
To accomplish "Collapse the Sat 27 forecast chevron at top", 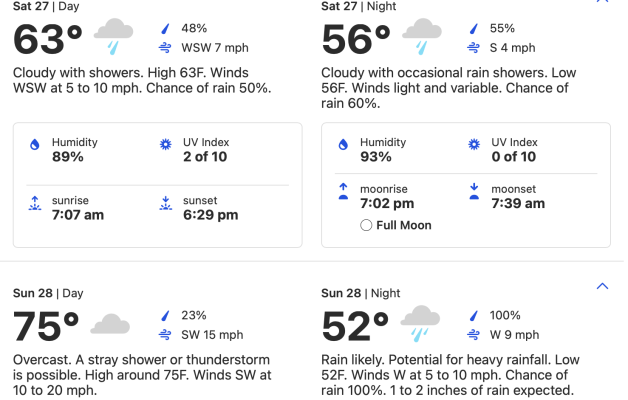I will tap(602, 2).
